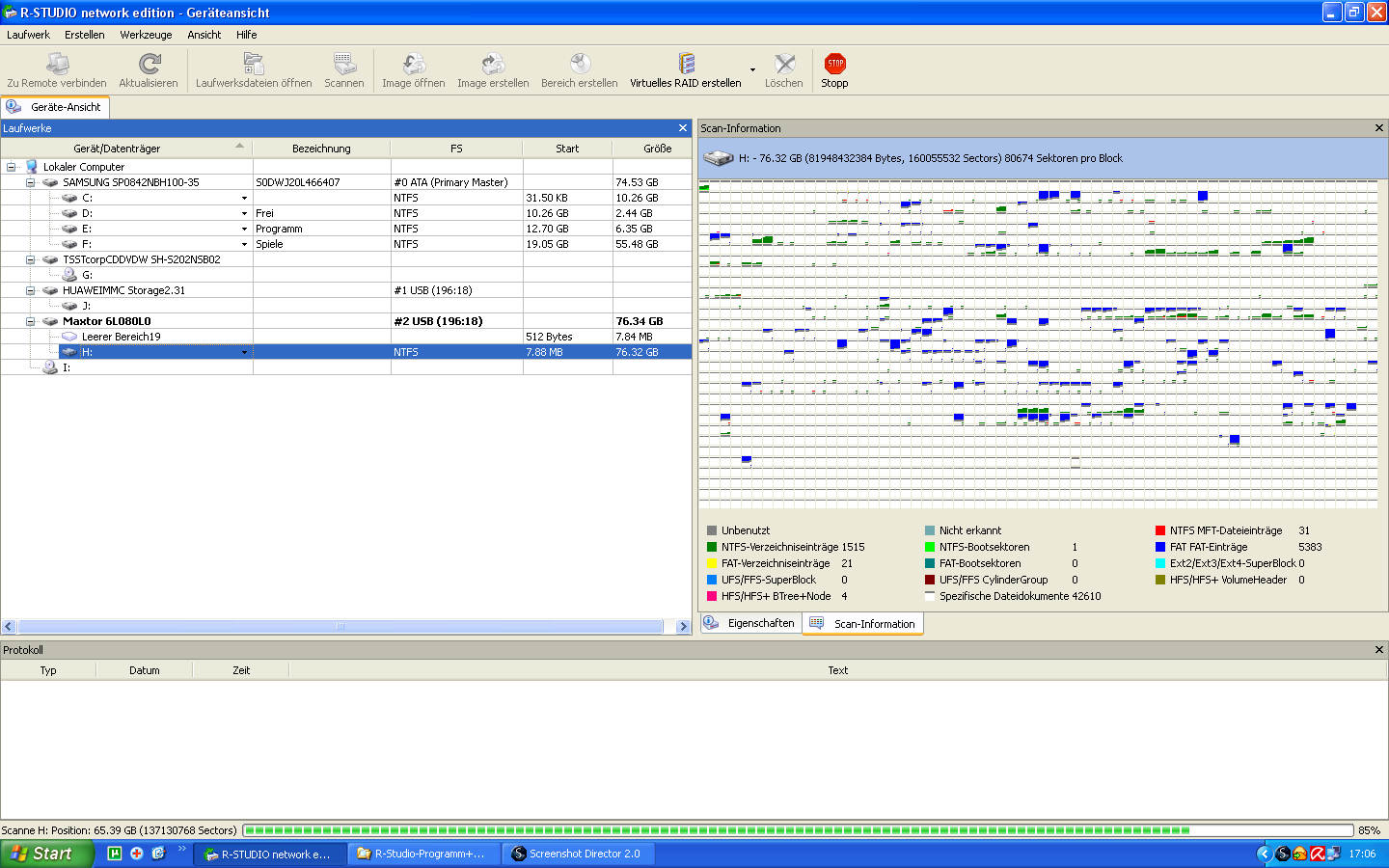This screenshot has height=868, width=1389.
Task: Sort by Bezeichnung column header
Action: [x=321, y=149]
